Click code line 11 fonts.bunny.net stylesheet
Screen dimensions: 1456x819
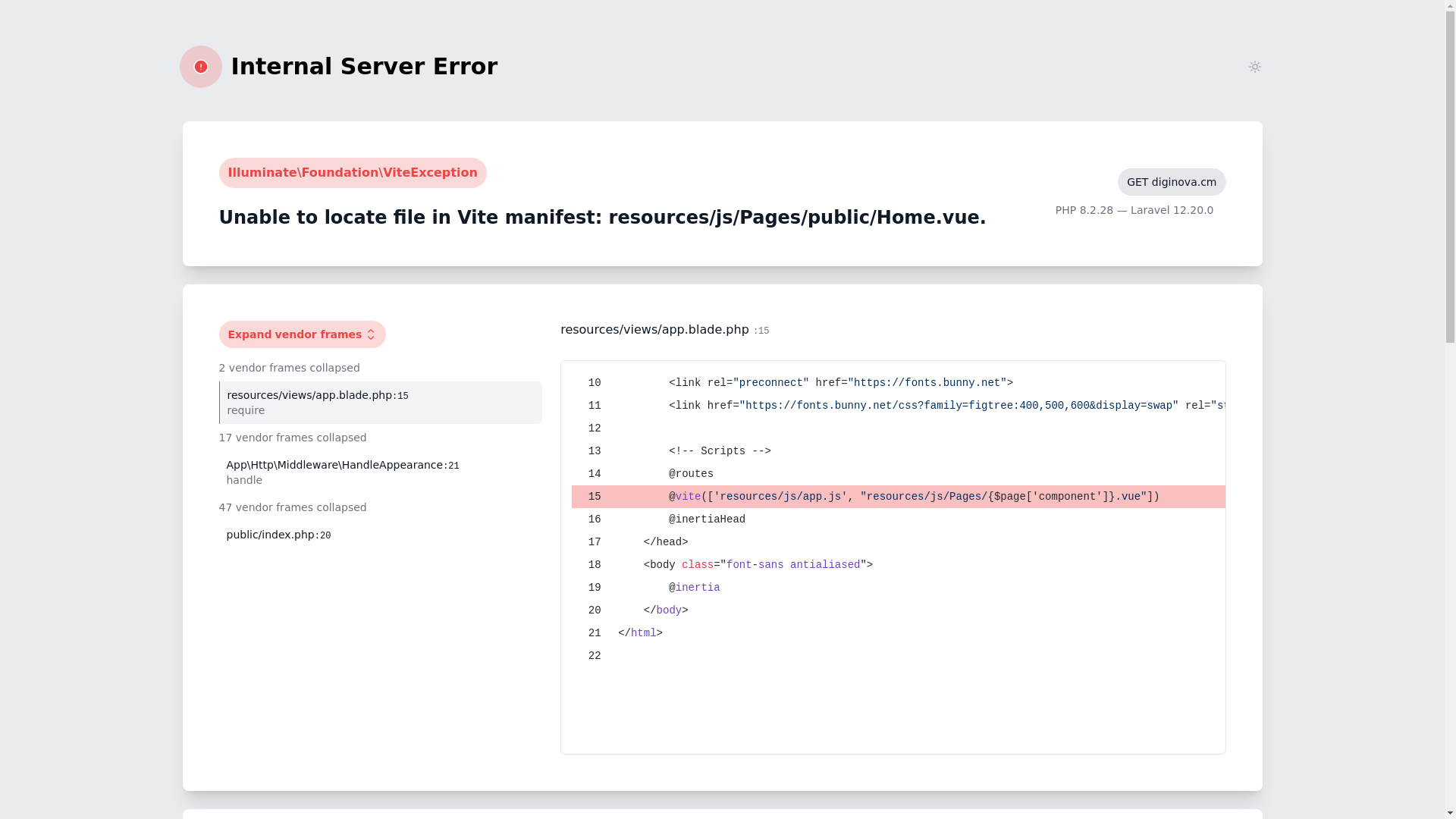pos(946,406)
